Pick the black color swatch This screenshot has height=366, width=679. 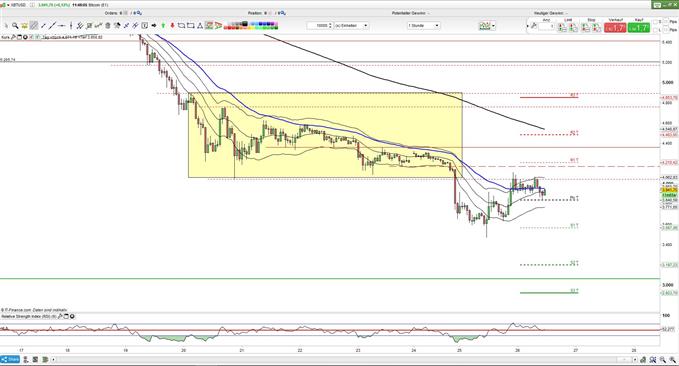(244, 24)
